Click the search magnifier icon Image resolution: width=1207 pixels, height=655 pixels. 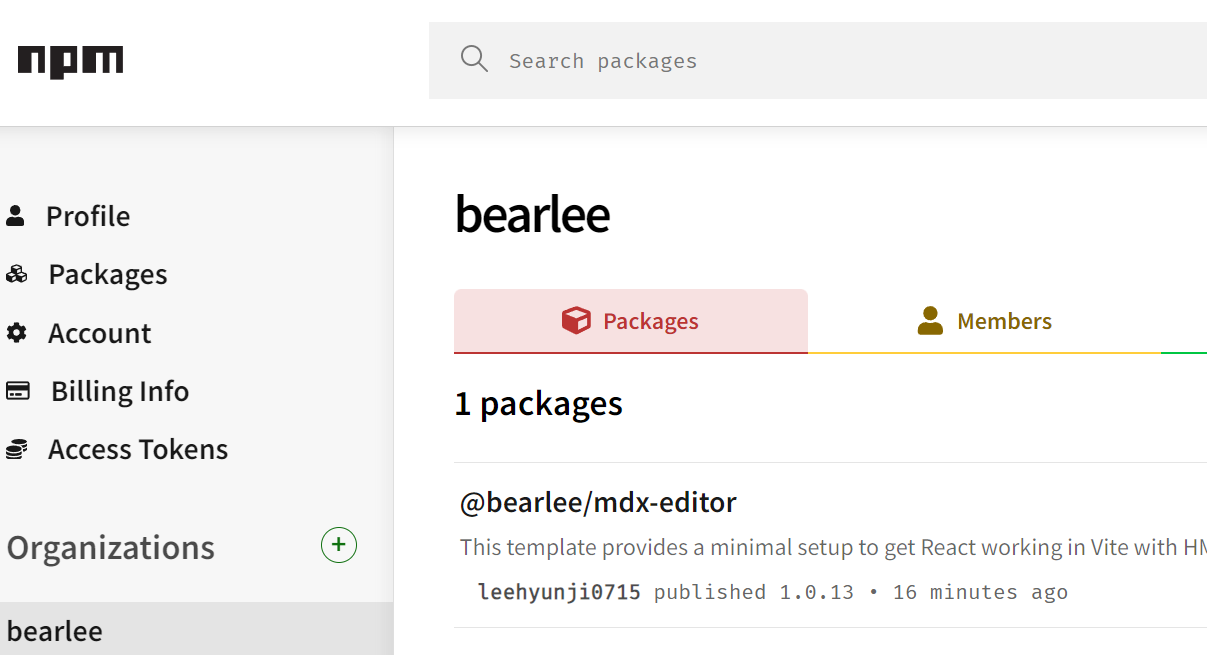pos(474,59)
